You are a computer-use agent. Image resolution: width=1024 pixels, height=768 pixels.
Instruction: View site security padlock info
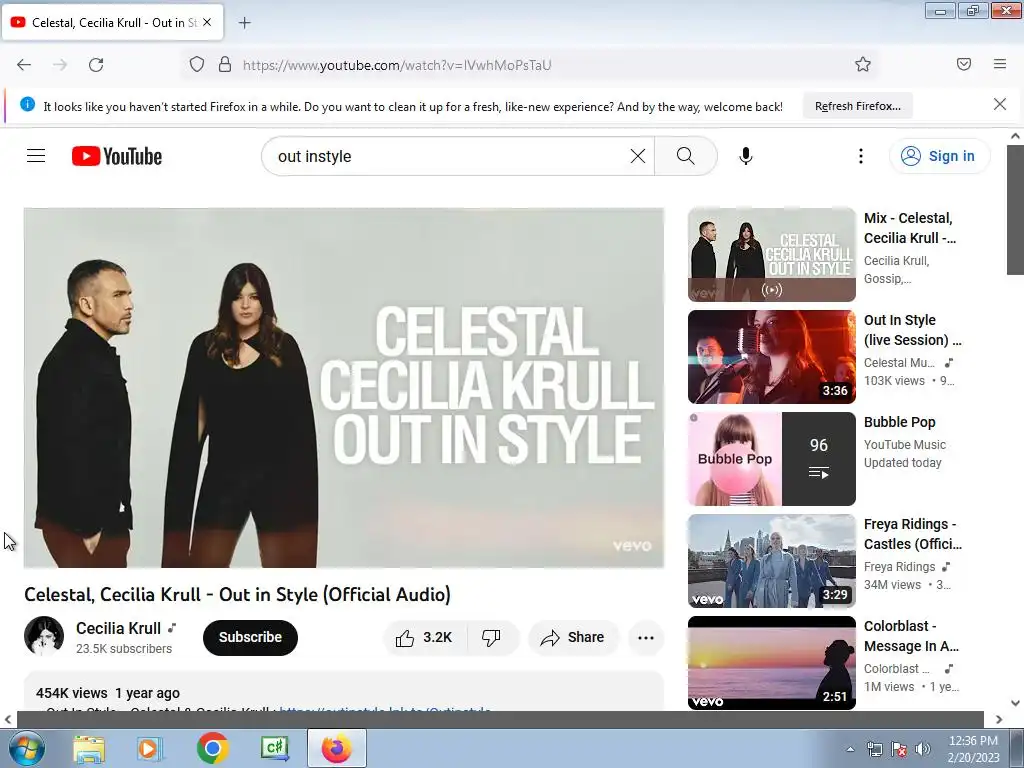(225, 64)
